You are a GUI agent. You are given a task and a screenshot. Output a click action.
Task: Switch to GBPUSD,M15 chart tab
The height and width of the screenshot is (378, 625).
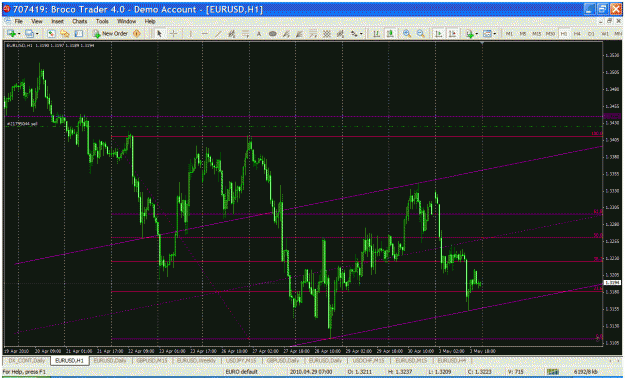tap(152, 360)
